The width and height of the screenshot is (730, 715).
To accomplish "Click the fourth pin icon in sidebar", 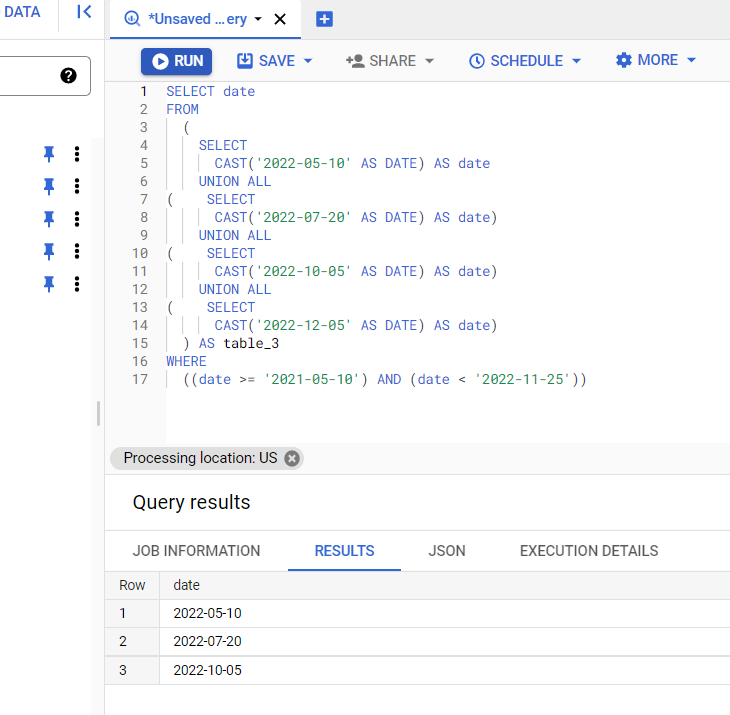I will pos(49,251).
